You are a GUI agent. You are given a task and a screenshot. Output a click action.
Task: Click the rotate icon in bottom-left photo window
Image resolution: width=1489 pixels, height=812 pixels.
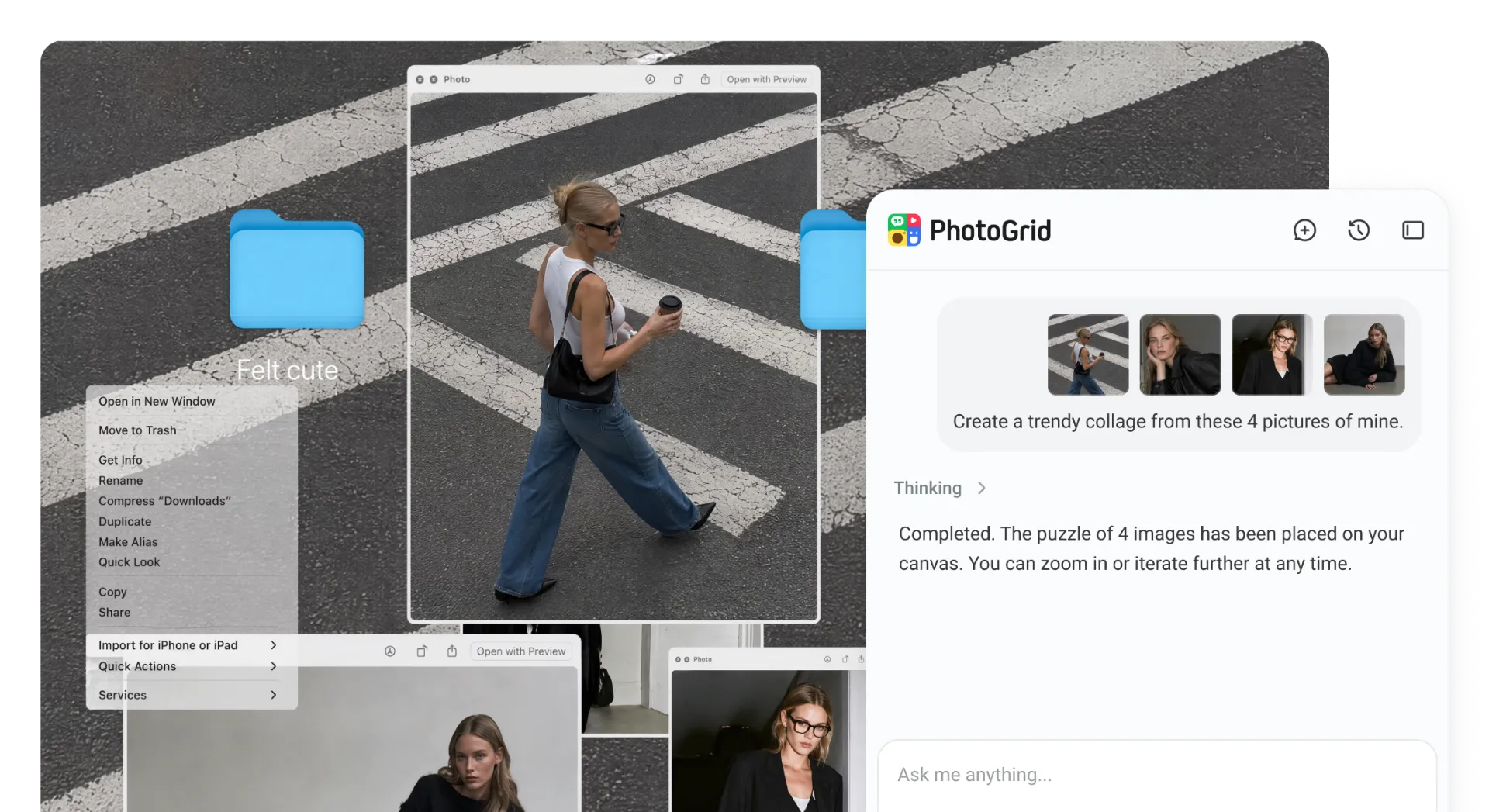pos(422,651)
